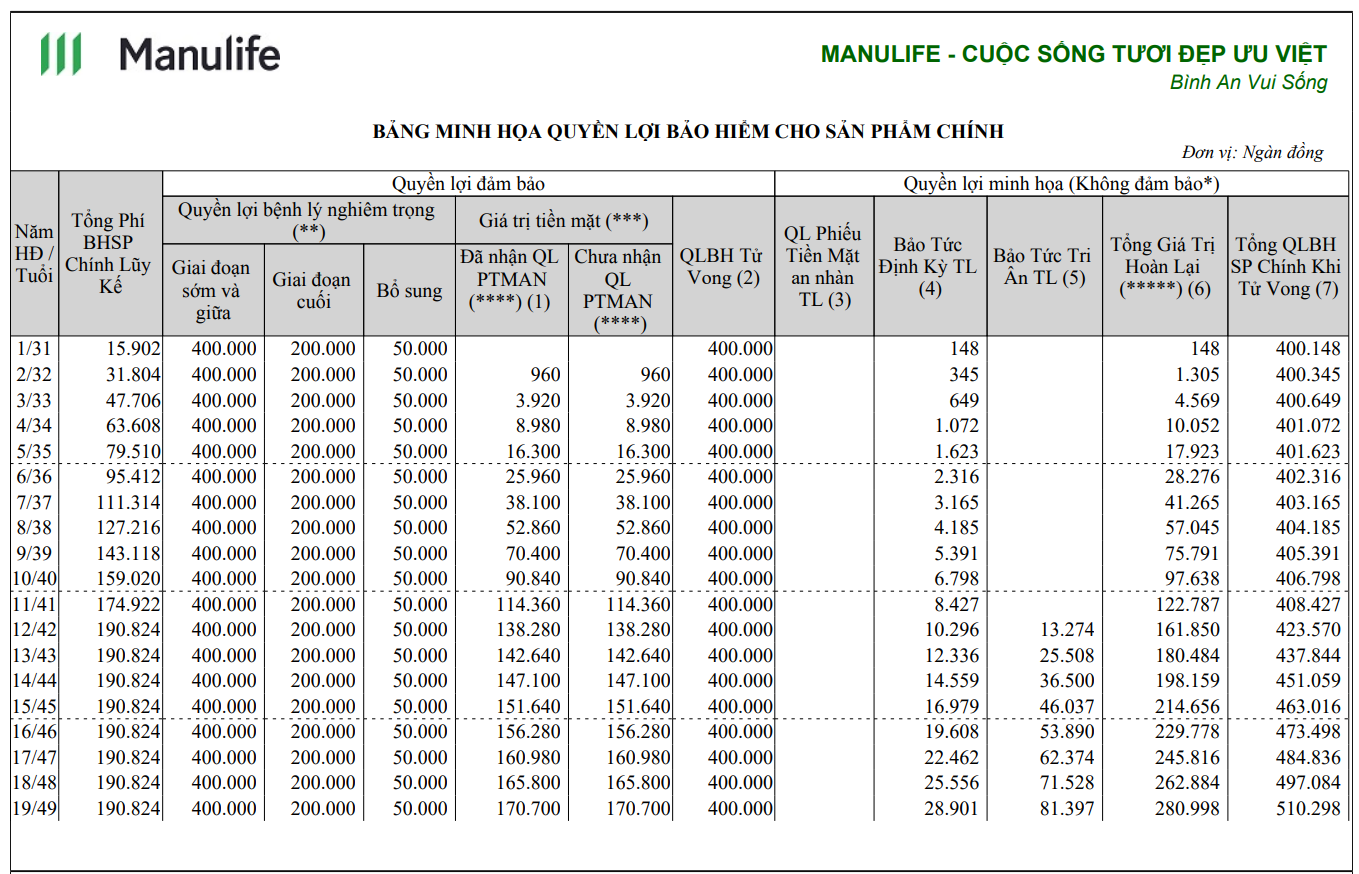Select the periodic bonus value '1.072'

pos(958,426)
